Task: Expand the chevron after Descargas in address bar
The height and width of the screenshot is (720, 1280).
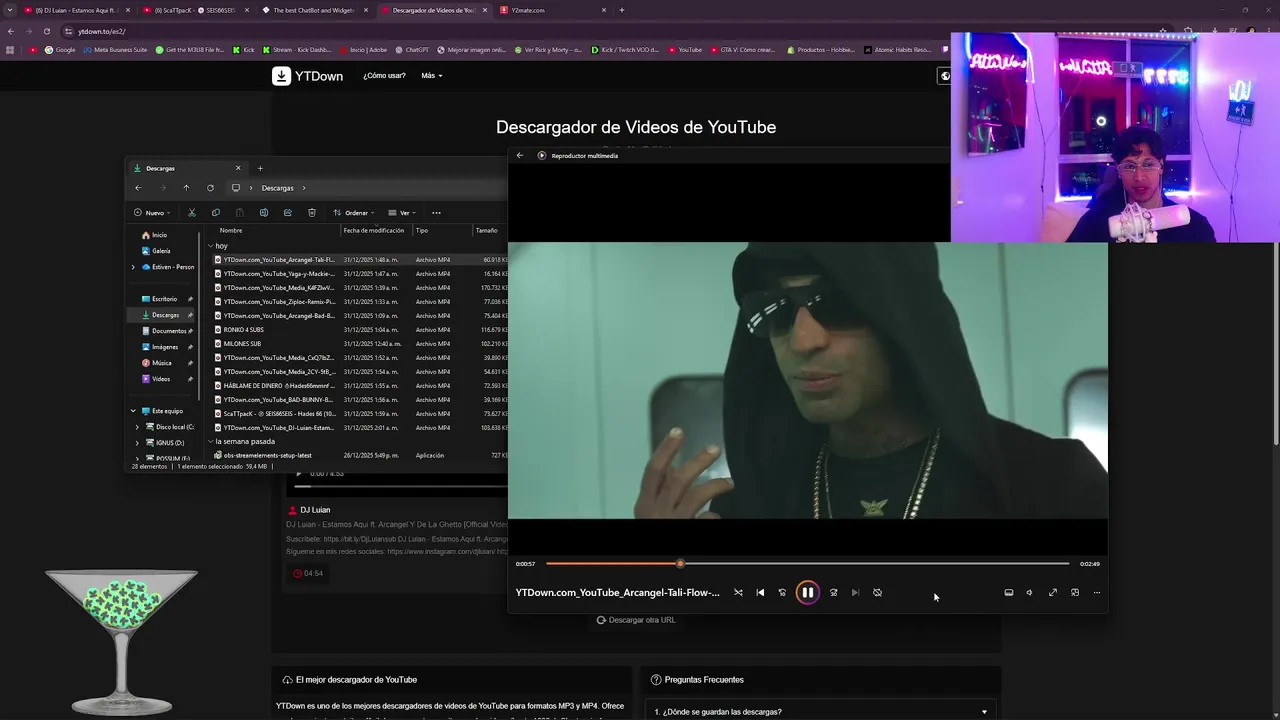Action: pos(304,187)
